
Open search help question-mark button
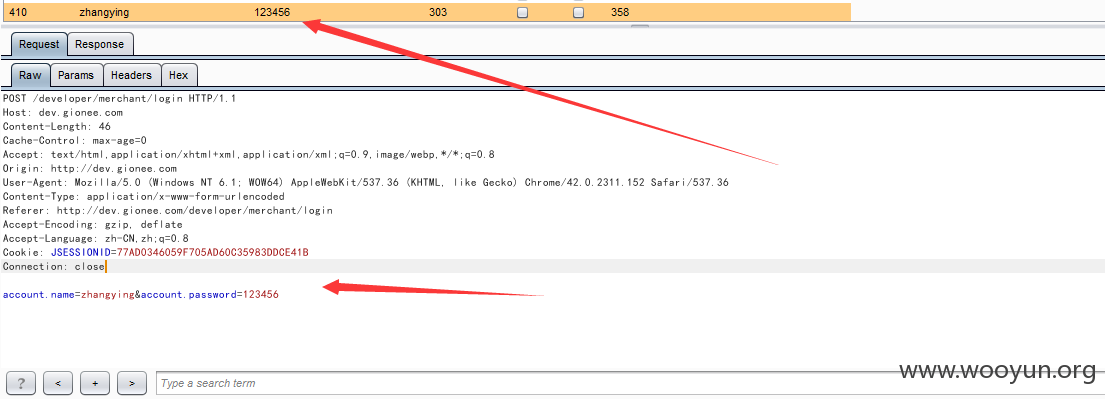(21, 383)
